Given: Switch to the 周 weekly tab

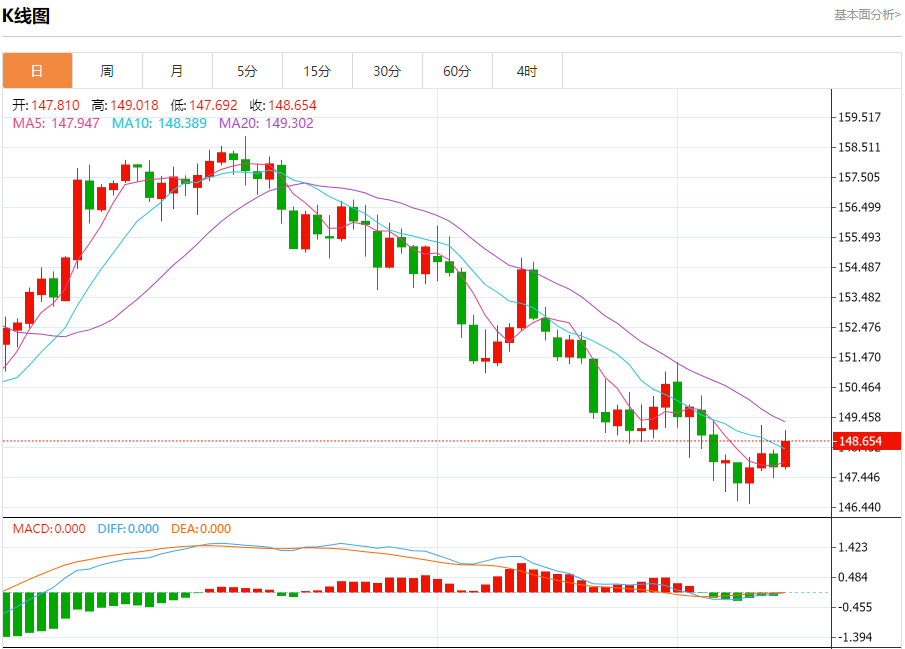Looking at the screenshot, I should point(107,71).
